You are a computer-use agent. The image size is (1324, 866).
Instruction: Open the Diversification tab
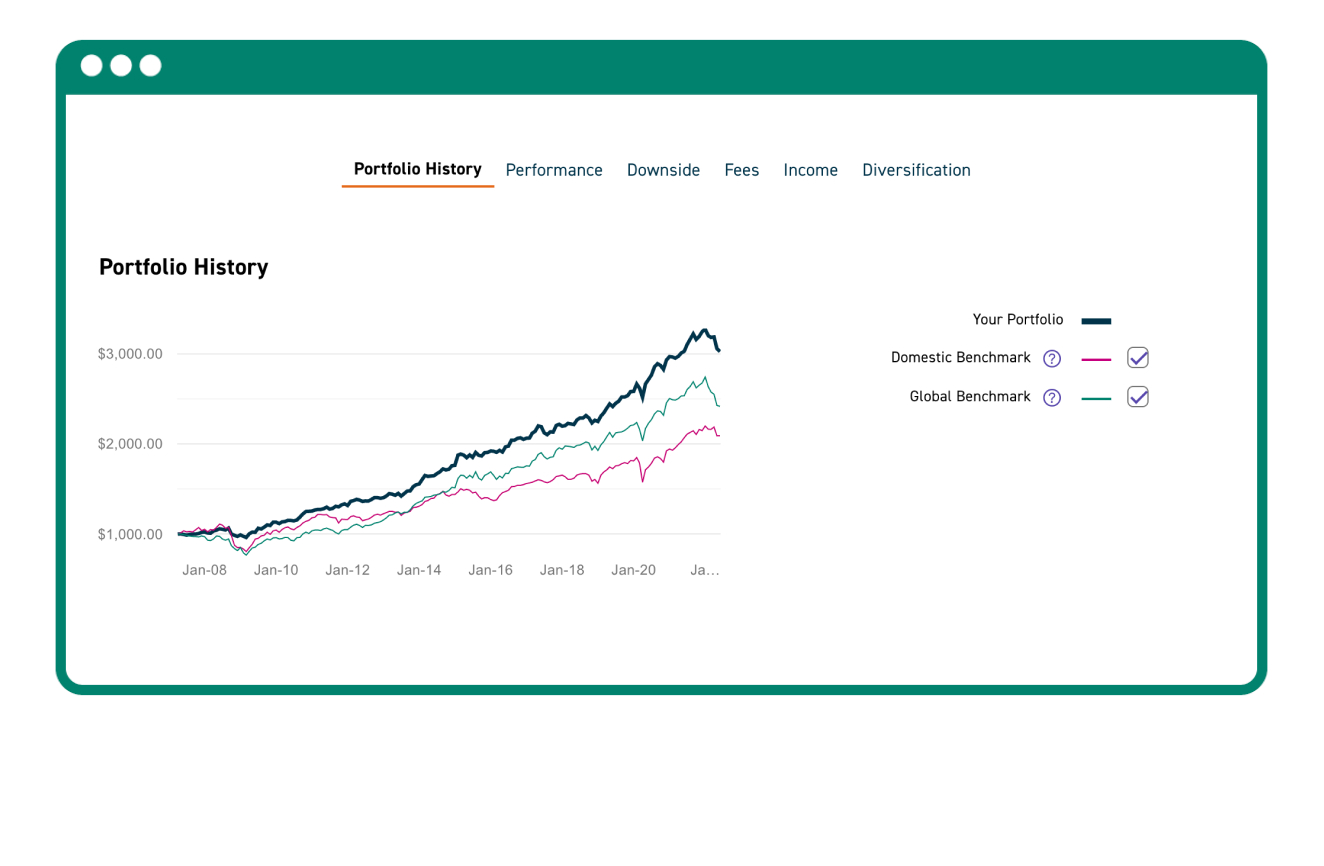tap(916, 170)
